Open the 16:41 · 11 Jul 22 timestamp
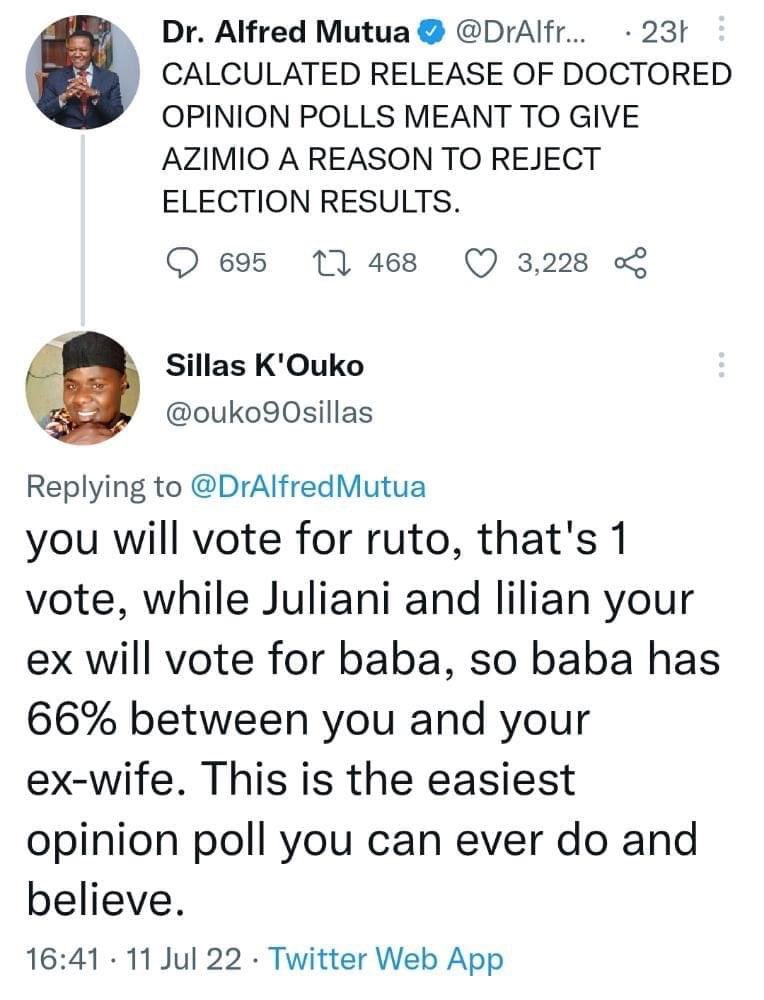This screenshot has width=764, height=1000. 134,959
